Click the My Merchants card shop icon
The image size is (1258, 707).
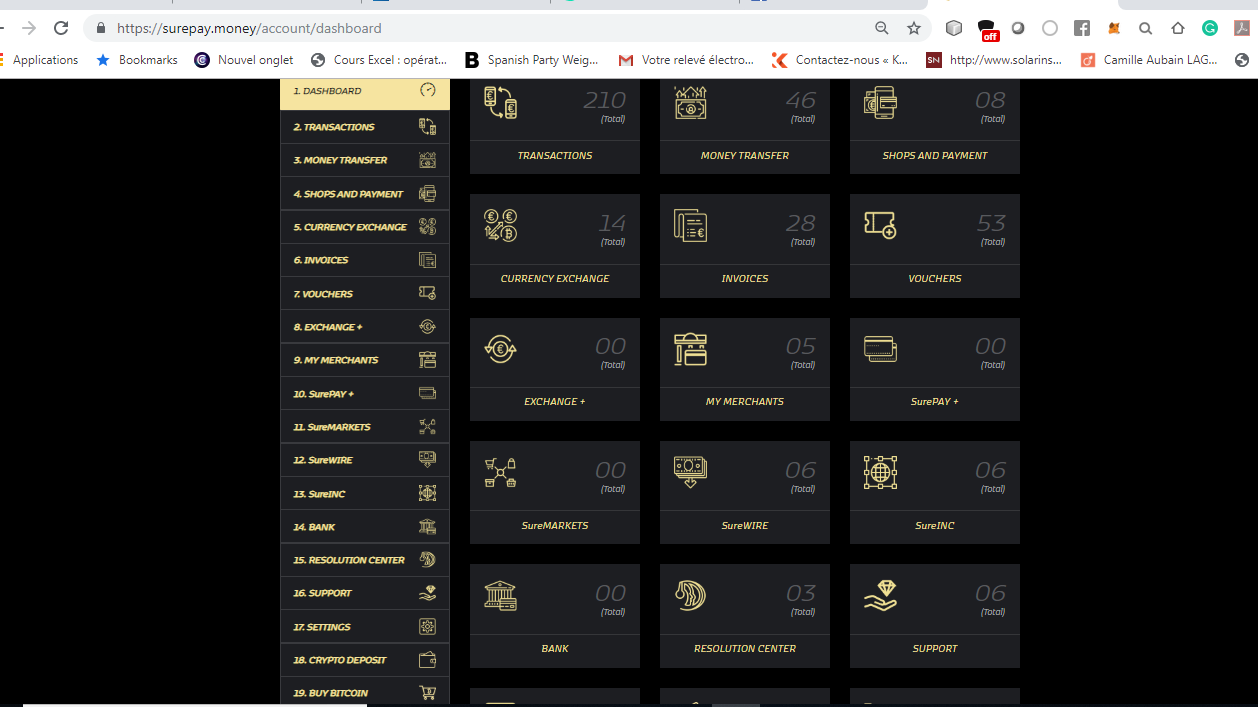(x=691, y=348)
